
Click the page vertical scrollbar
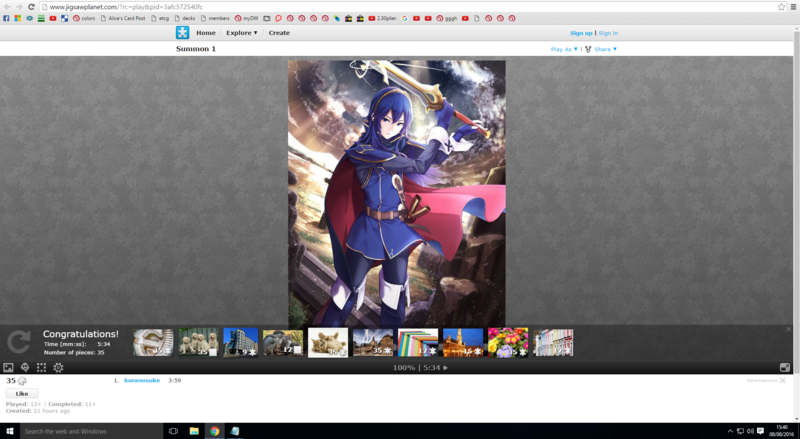coord(796,204)
